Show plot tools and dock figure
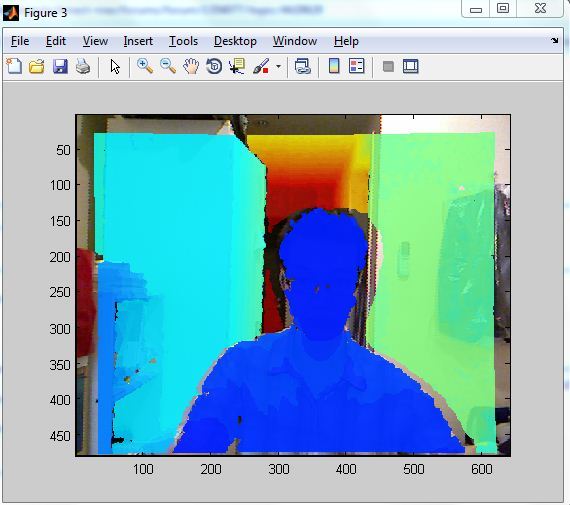This screenshot has width=570, height=505. coord(411,67)
